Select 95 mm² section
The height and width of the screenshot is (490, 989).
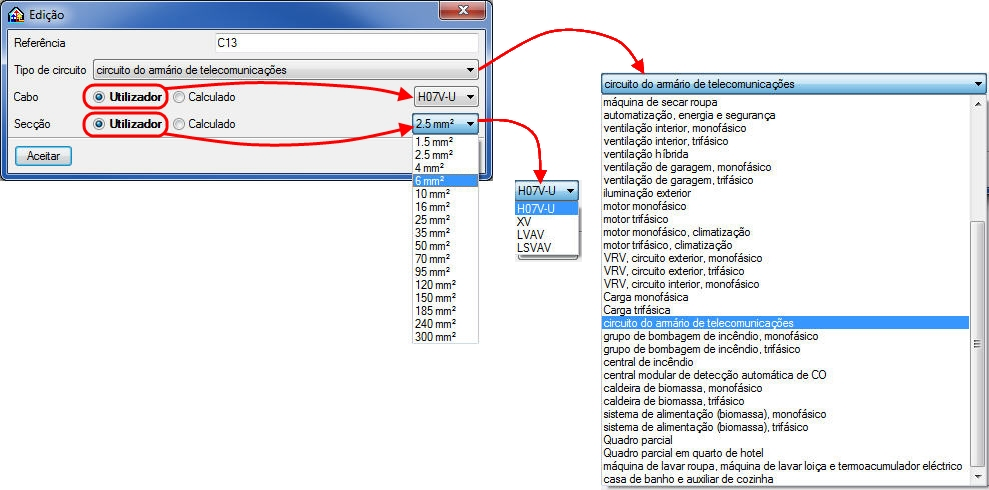coord(445,272)
